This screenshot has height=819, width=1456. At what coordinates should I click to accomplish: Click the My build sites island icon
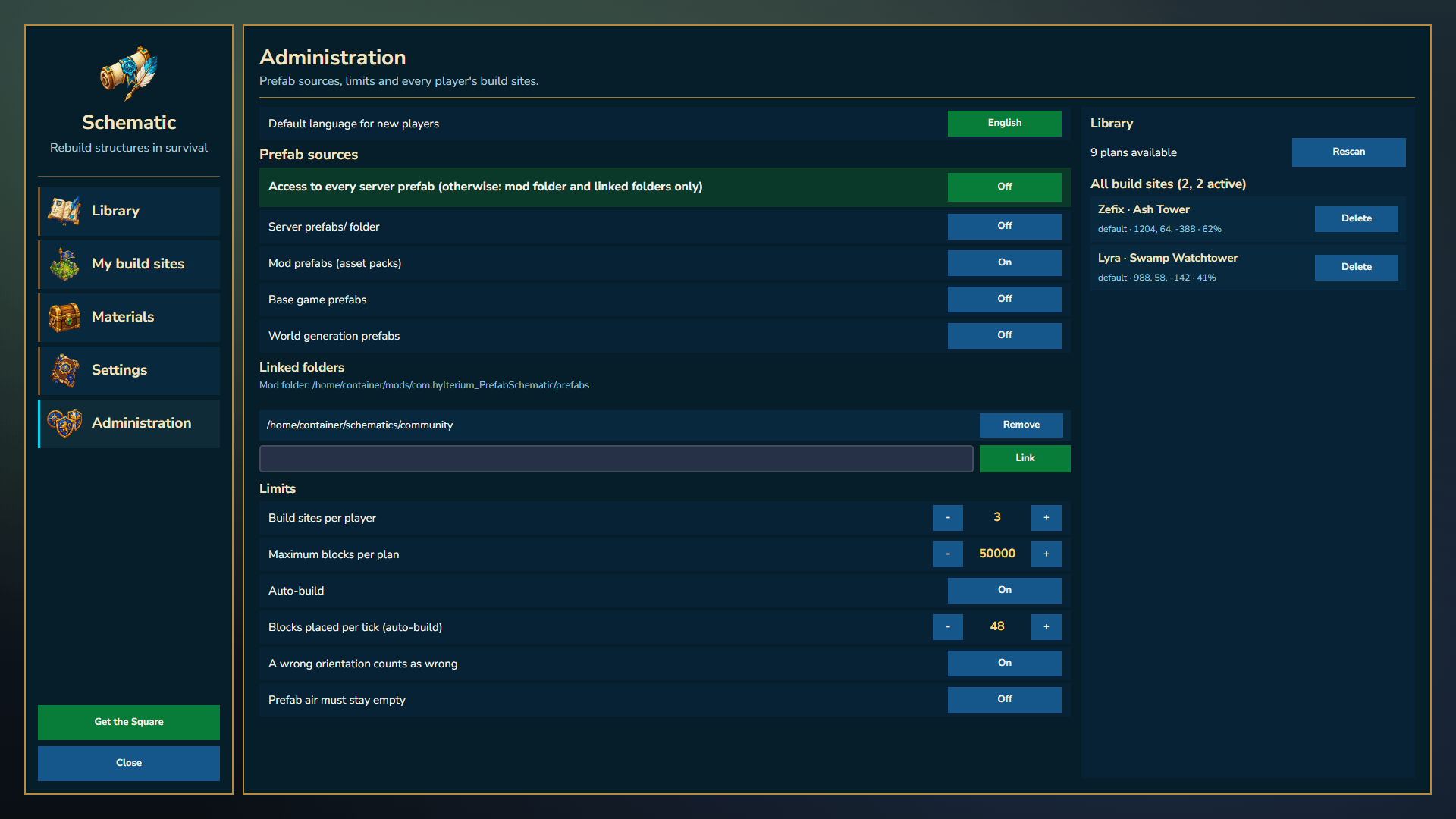64,264
